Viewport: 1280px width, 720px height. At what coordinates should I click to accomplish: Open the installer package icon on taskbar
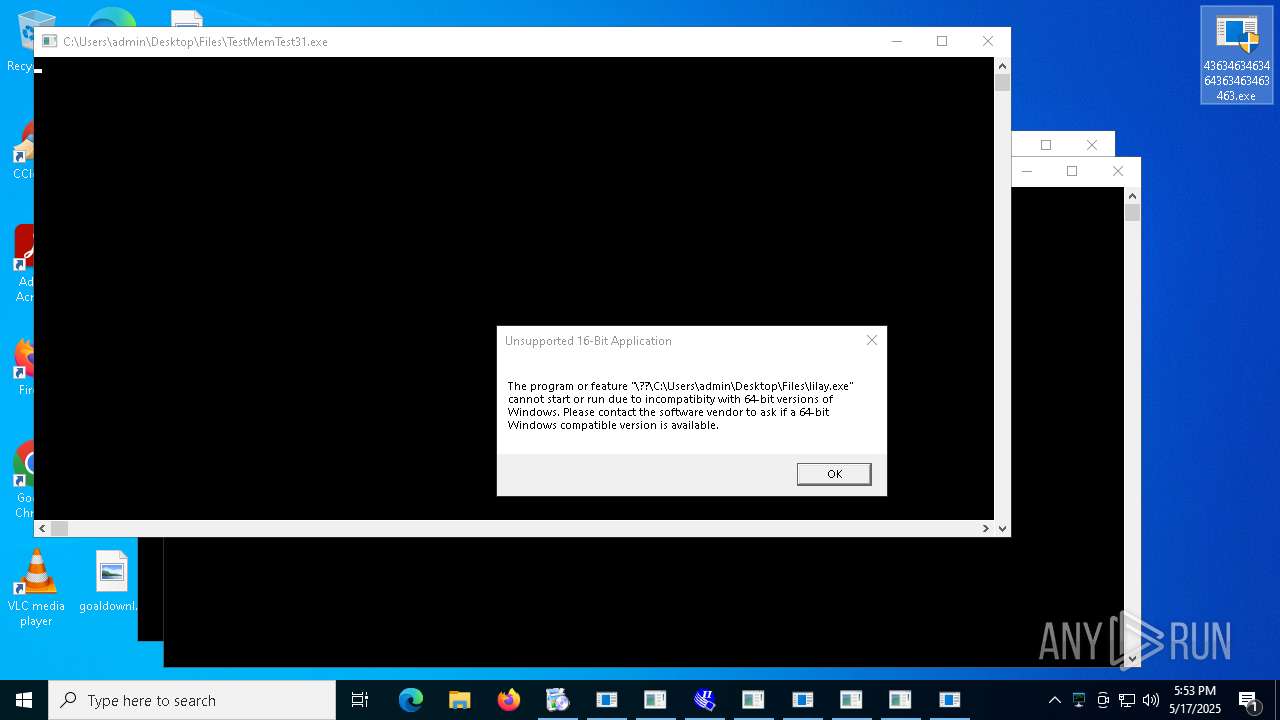click(557, 700)
